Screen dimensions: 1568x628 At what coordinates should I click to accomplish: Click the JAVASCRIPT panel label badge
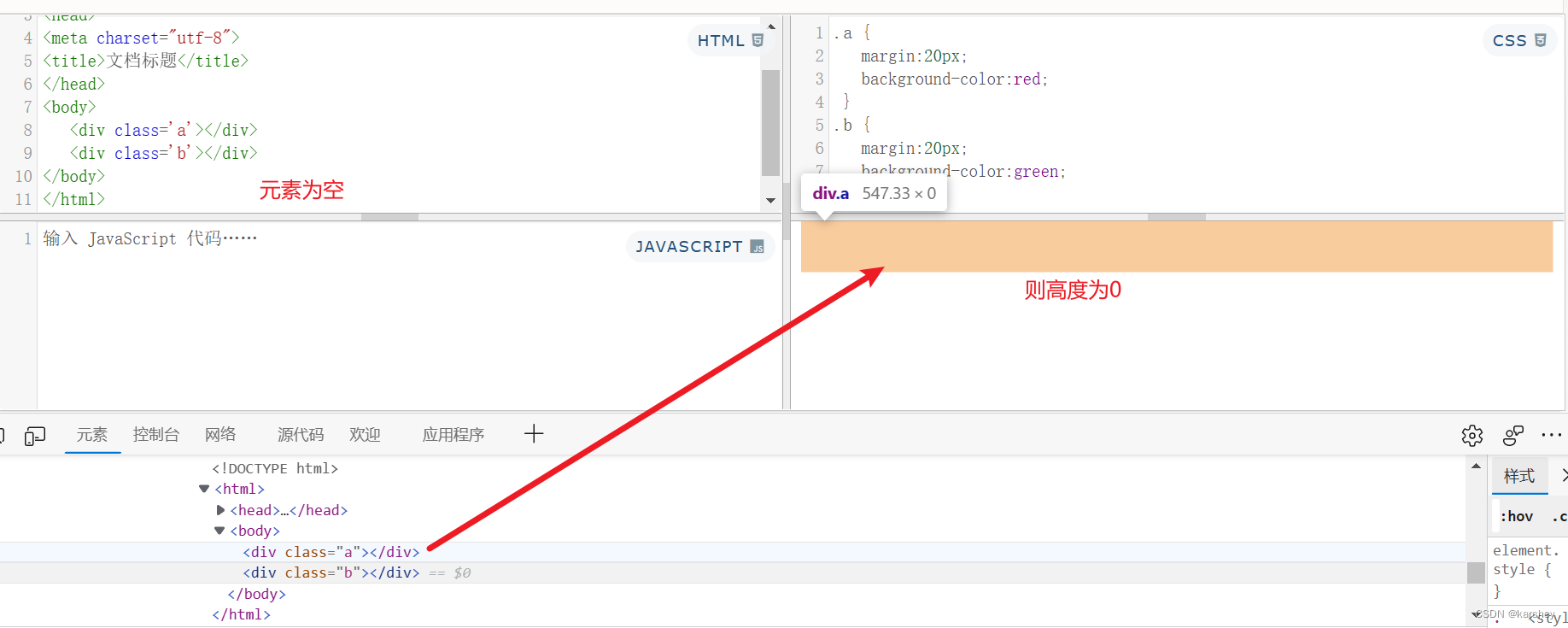click(x=699, y=246)
